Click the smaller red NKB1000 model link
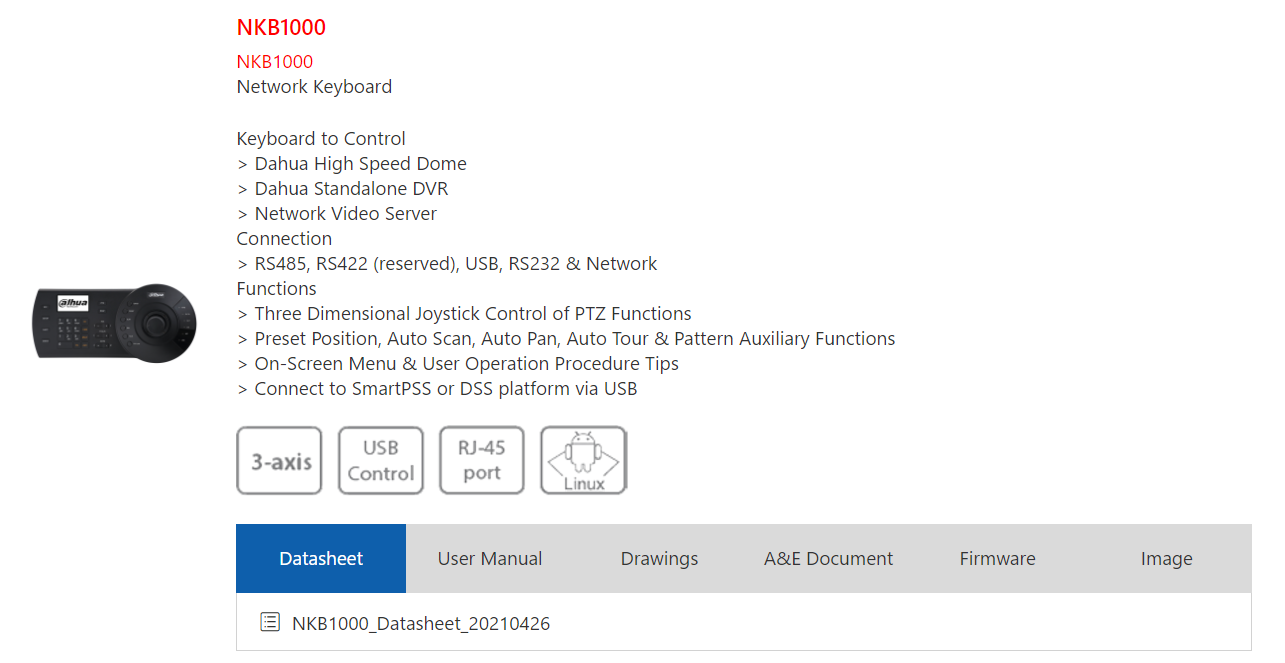Image resolution: width=1285 pixels, height=663 pixels. click(x=275, y=62)
